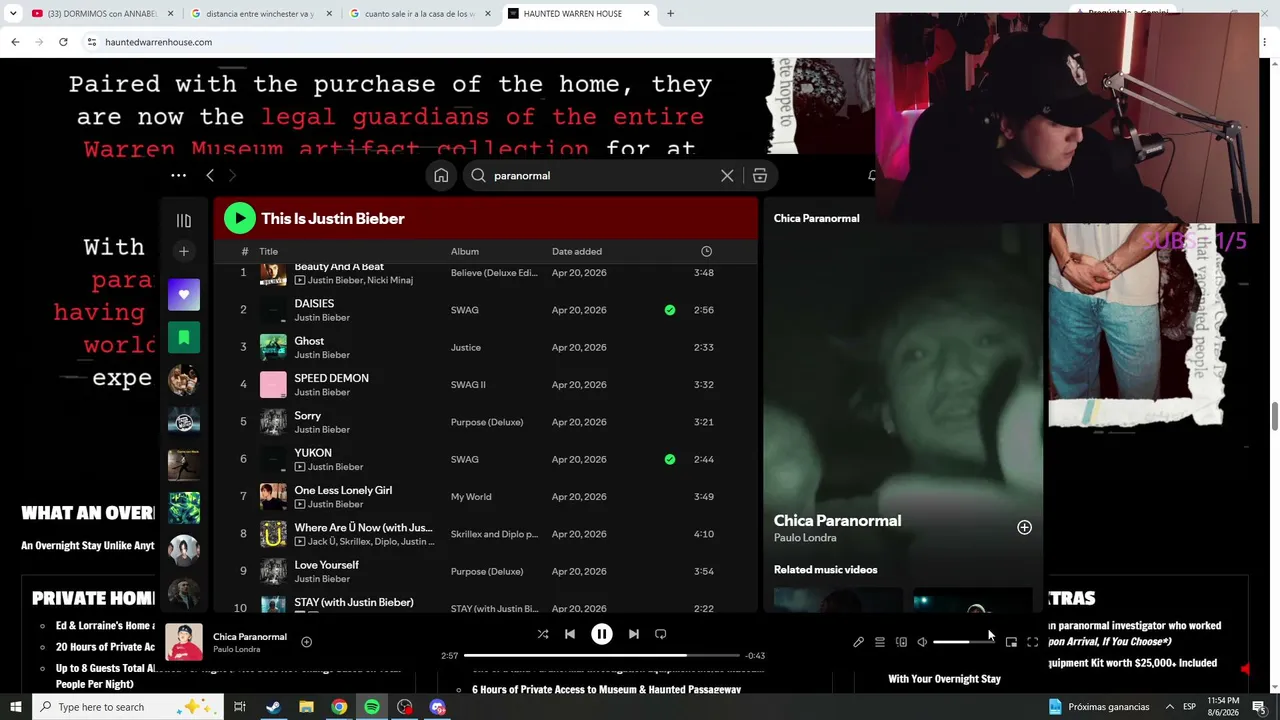Viewport: 1280px width, 720px height.
Task: Enter Spotify full screen mode
Action: tap(1033, 642)
